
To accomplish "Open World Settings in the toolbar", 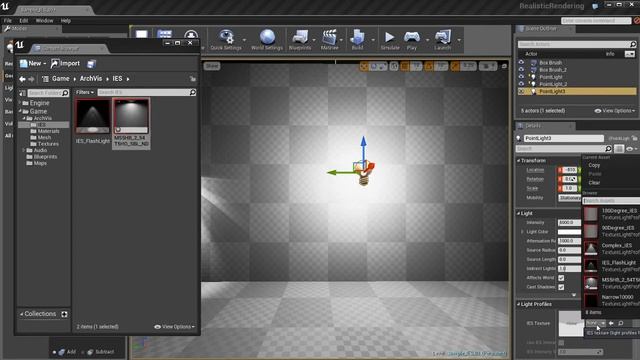I will coord(267,40).
